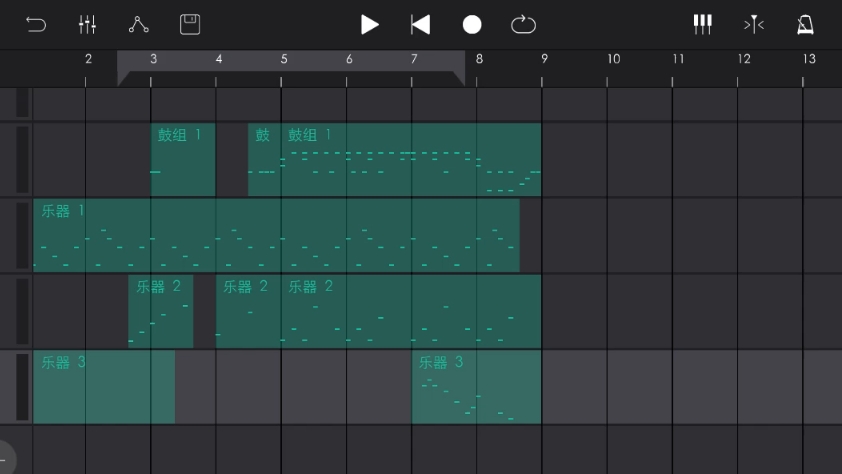Image resolution: width=842 pixels, height=474 pixels.
Task: Open the mixer sliders icon
Action: pos(87,25)
